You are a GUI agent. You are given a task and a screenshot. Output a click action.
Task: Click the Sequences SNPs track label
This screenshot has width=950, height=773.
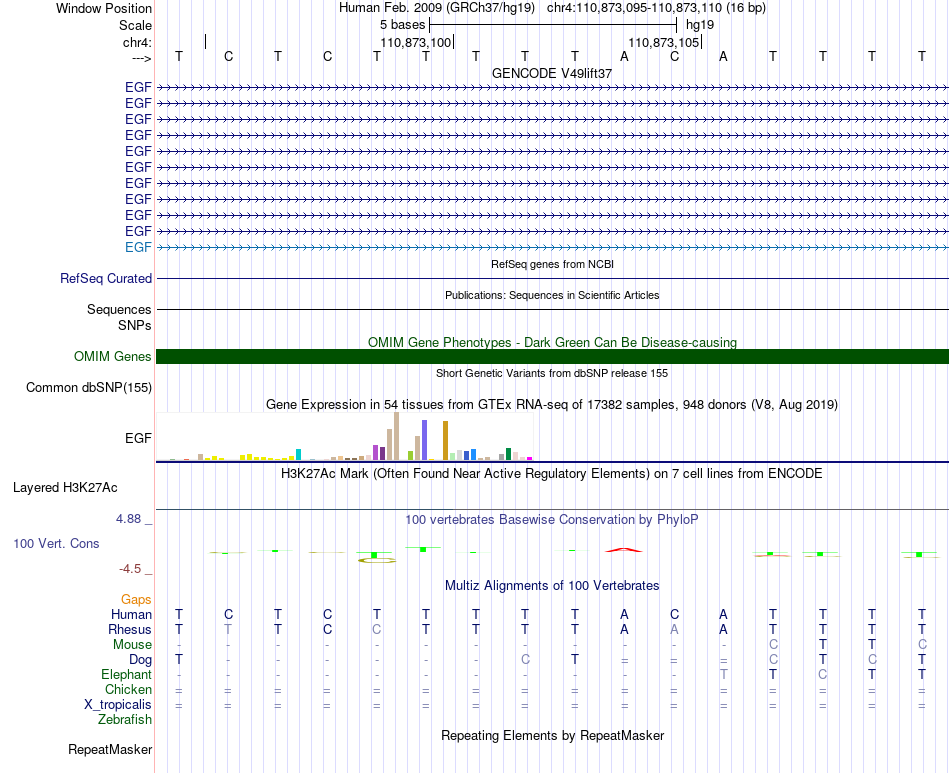(119, 317)
